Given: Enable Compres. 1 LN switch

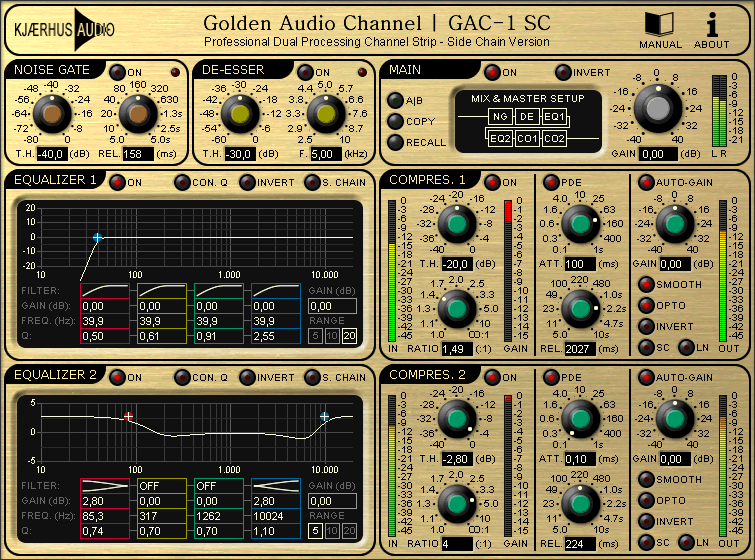Looking at the screenshot, I should [x=686, y=347].
